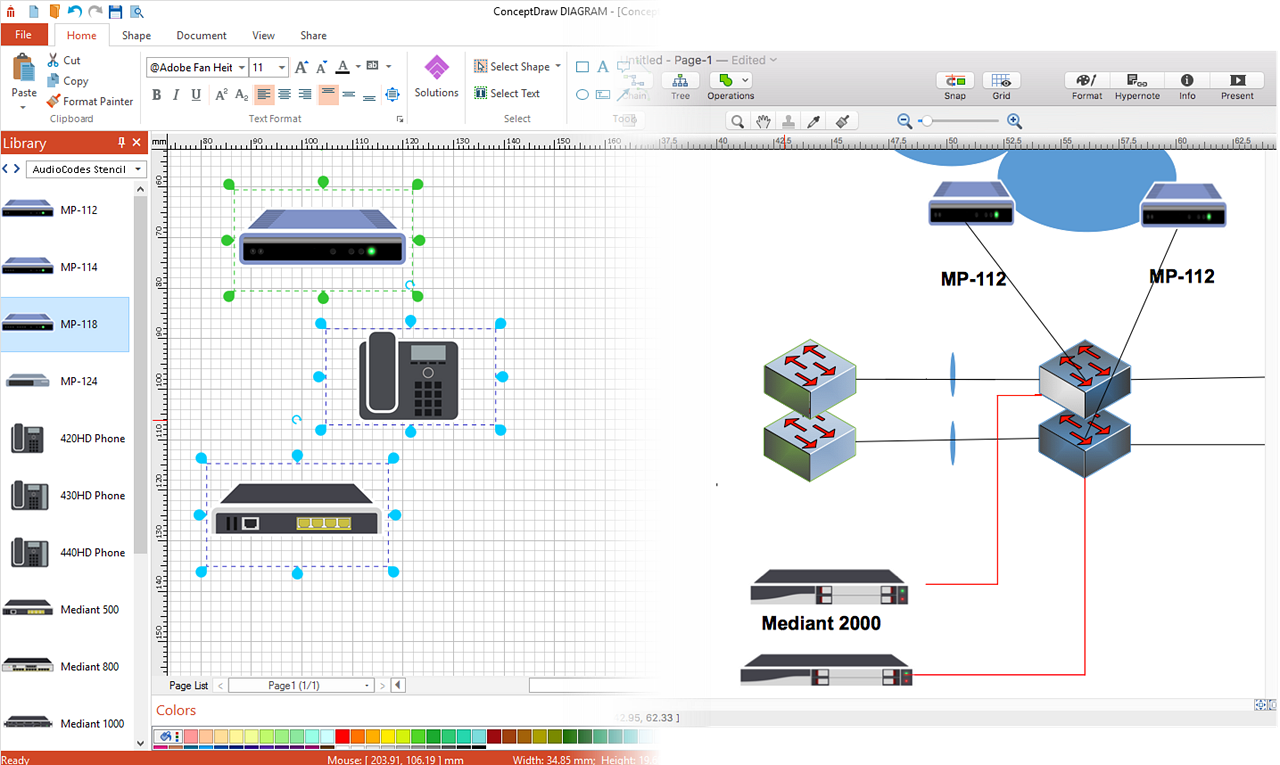Start presentation with Present button
1280x765 pixels.
click(1237, 85)
